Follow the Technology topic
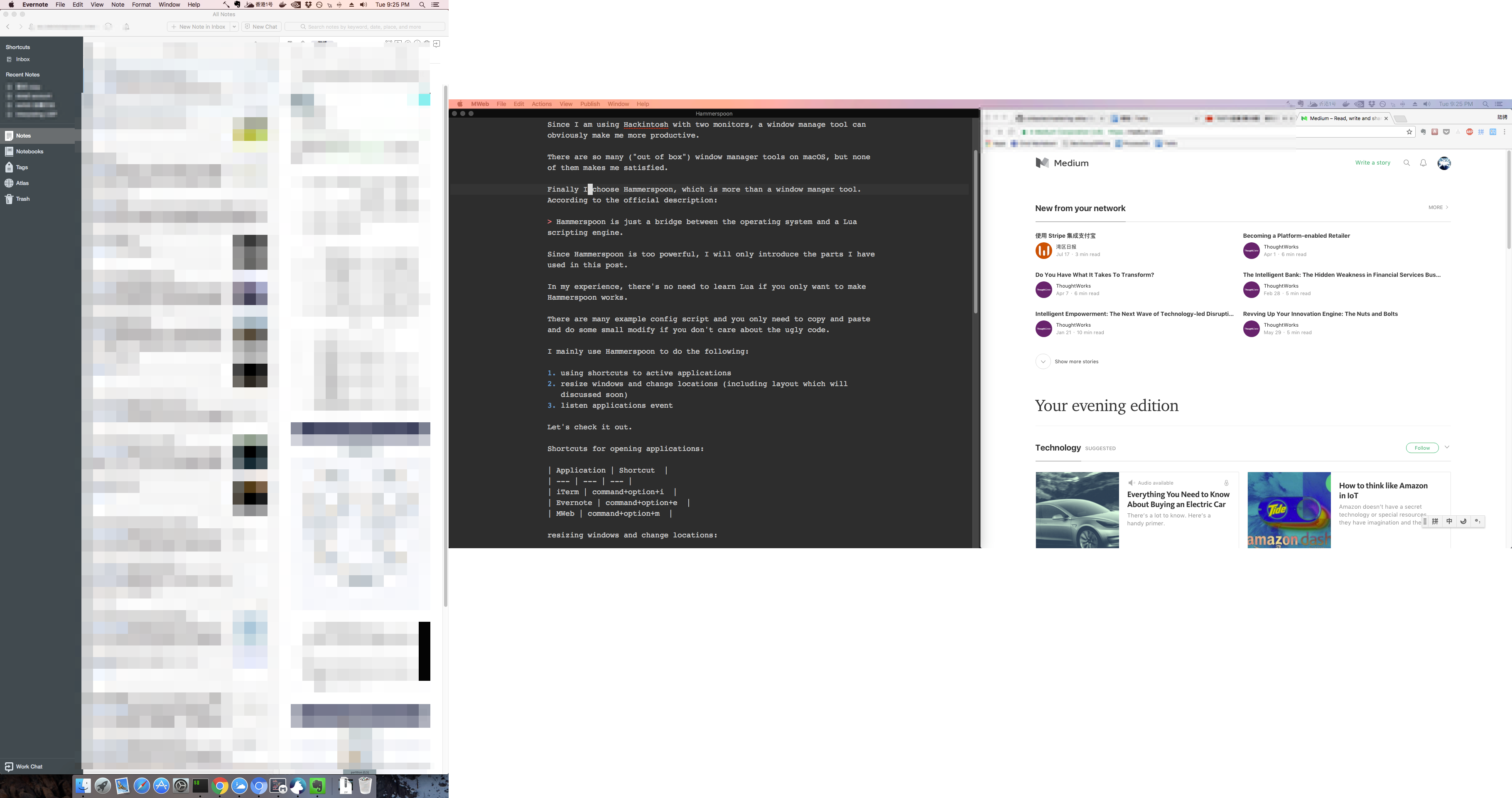 coord(1421,448)
